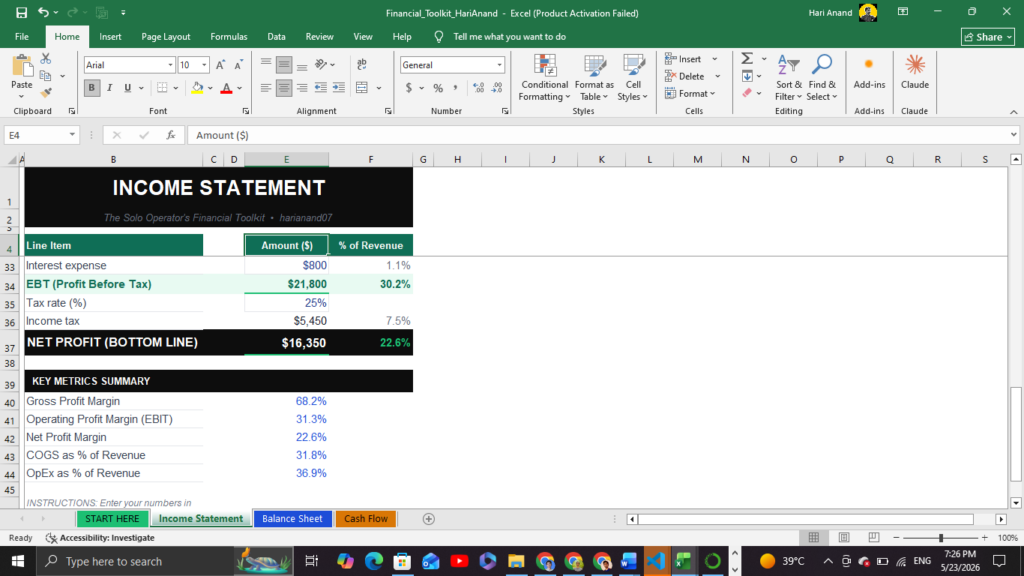
Task: Open Delete cells dropdown arrow
Action: pos(717,76)
